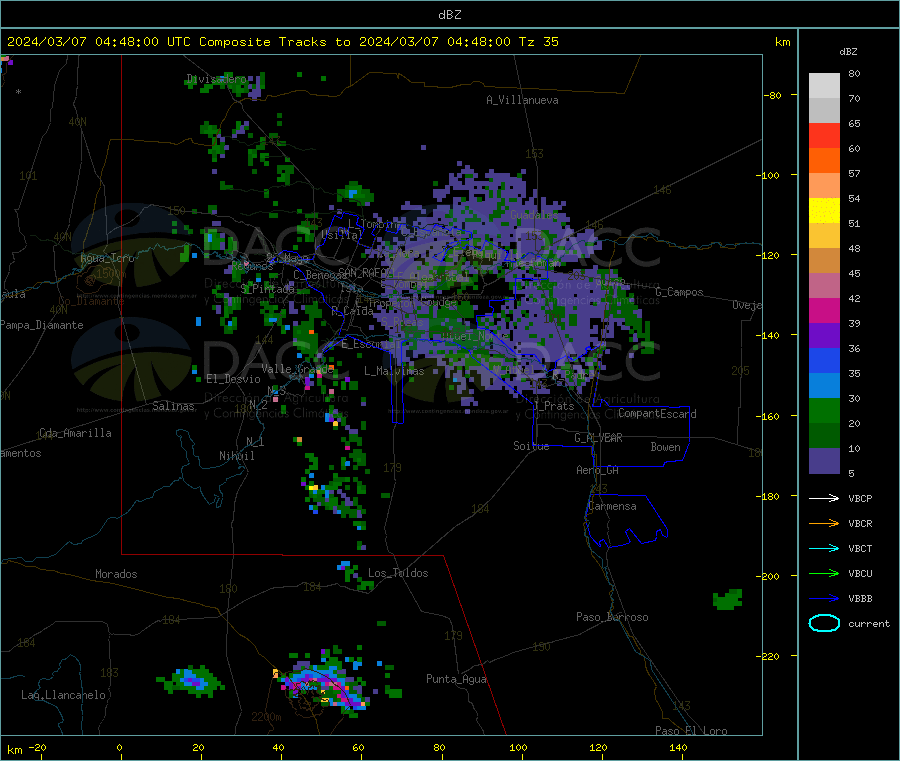Click the Aero_GA map label

pyautogui.click(x=598, y=470)
